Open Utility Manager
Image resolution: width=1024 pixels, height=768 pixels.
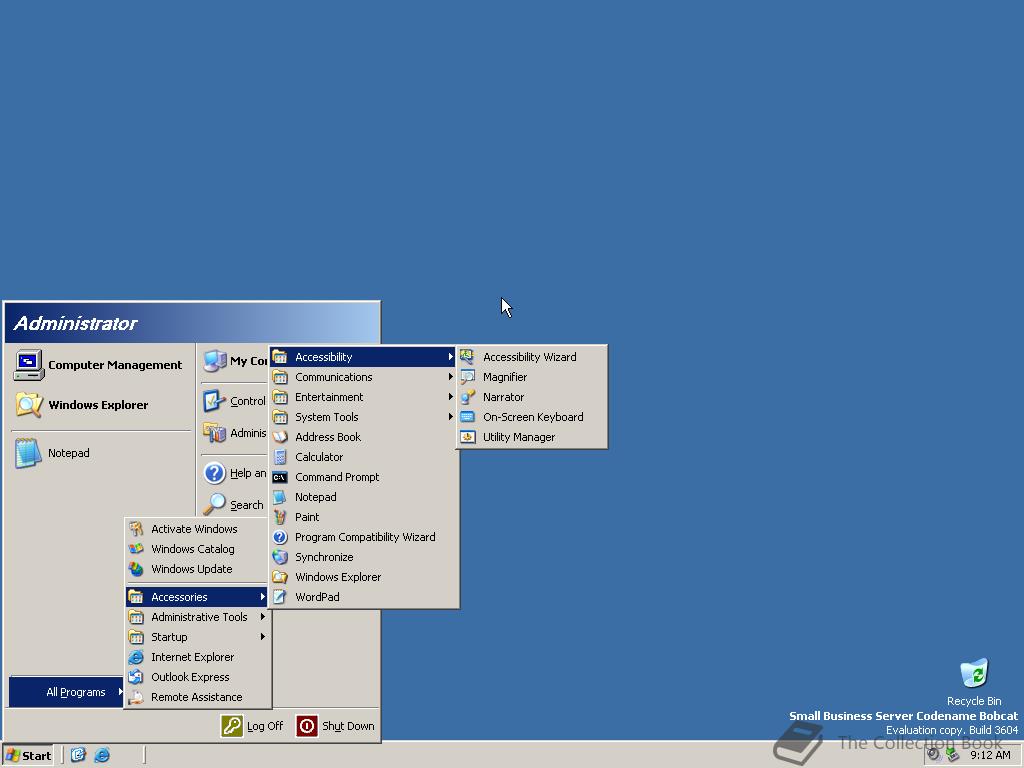532,437
